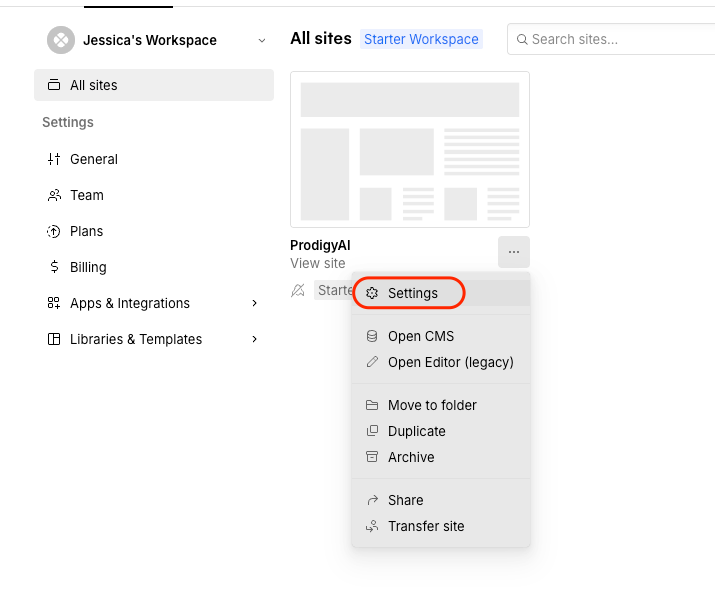The image size is (715, 589).
Task: Click the Transfer site icon
Action: tap(372, 526)
